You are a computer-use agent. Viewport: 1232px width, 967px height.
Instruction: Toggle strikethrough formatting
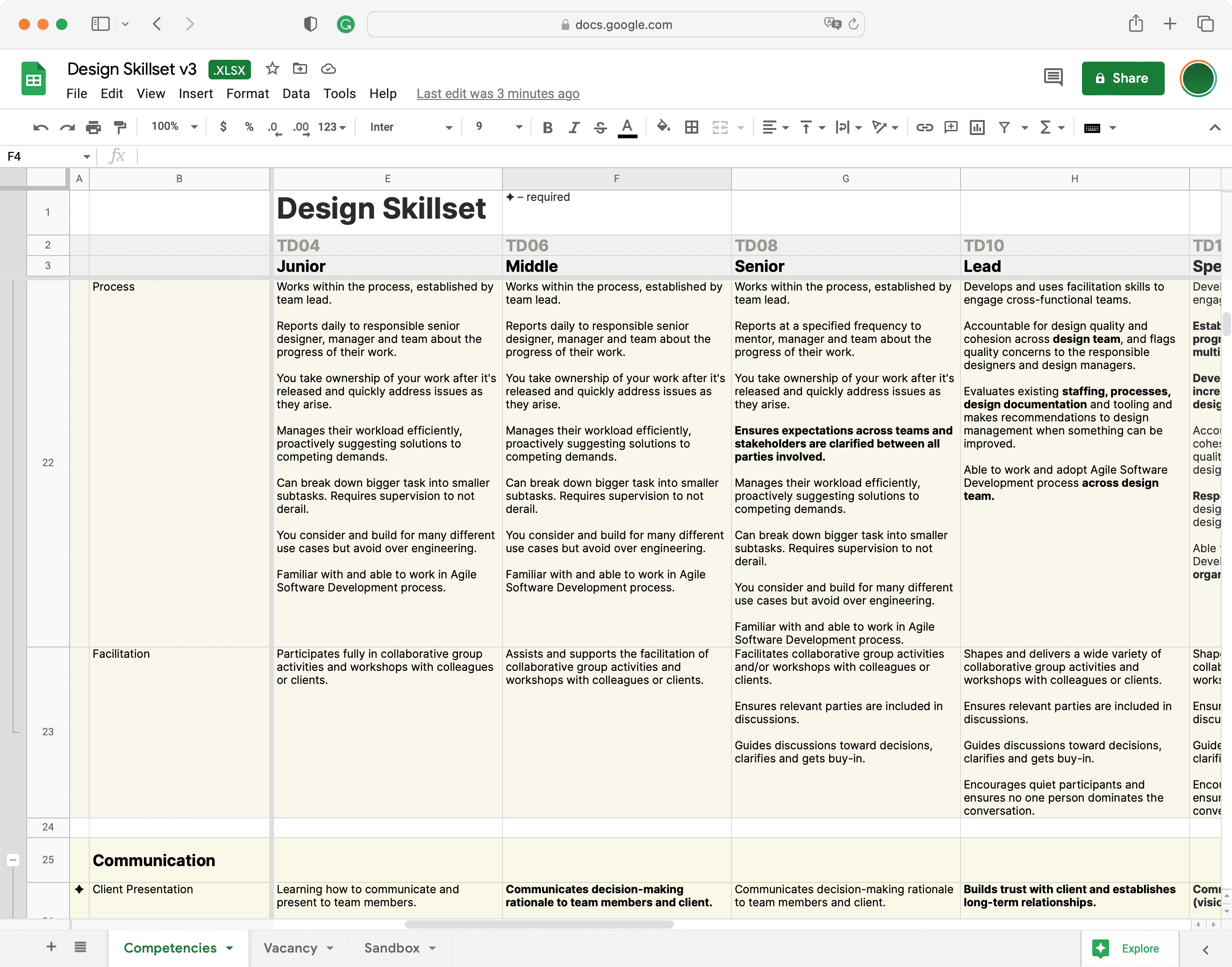point(601,128)
